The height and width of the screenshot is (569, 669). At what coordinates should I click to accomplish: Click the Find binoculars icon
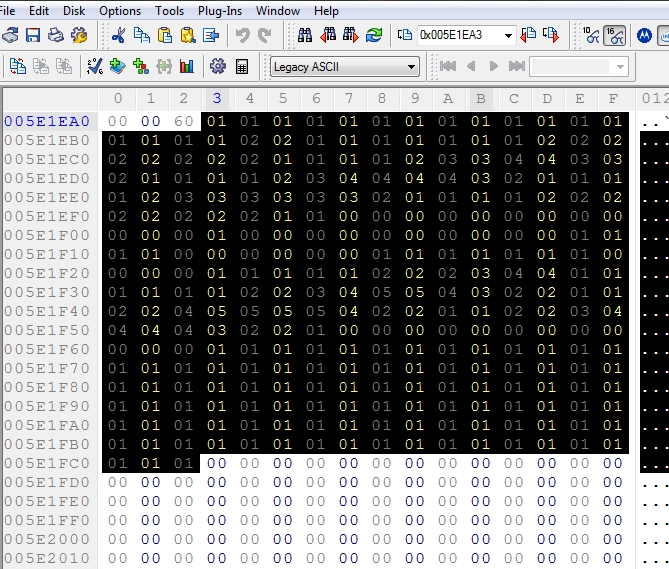click(x=305, y=35)
